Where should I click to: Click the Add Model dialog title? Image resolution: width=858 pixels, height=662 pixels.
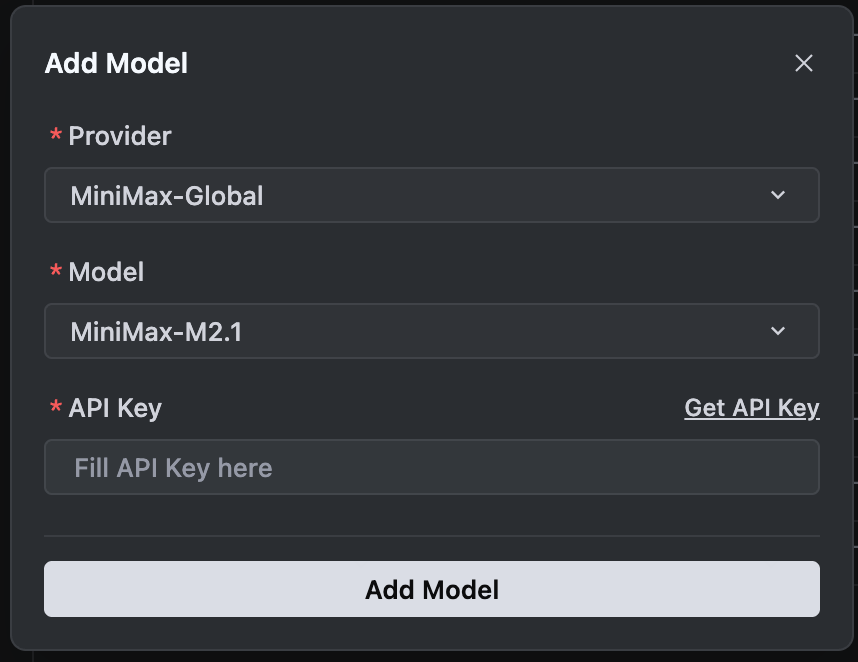tap(116, 64)
